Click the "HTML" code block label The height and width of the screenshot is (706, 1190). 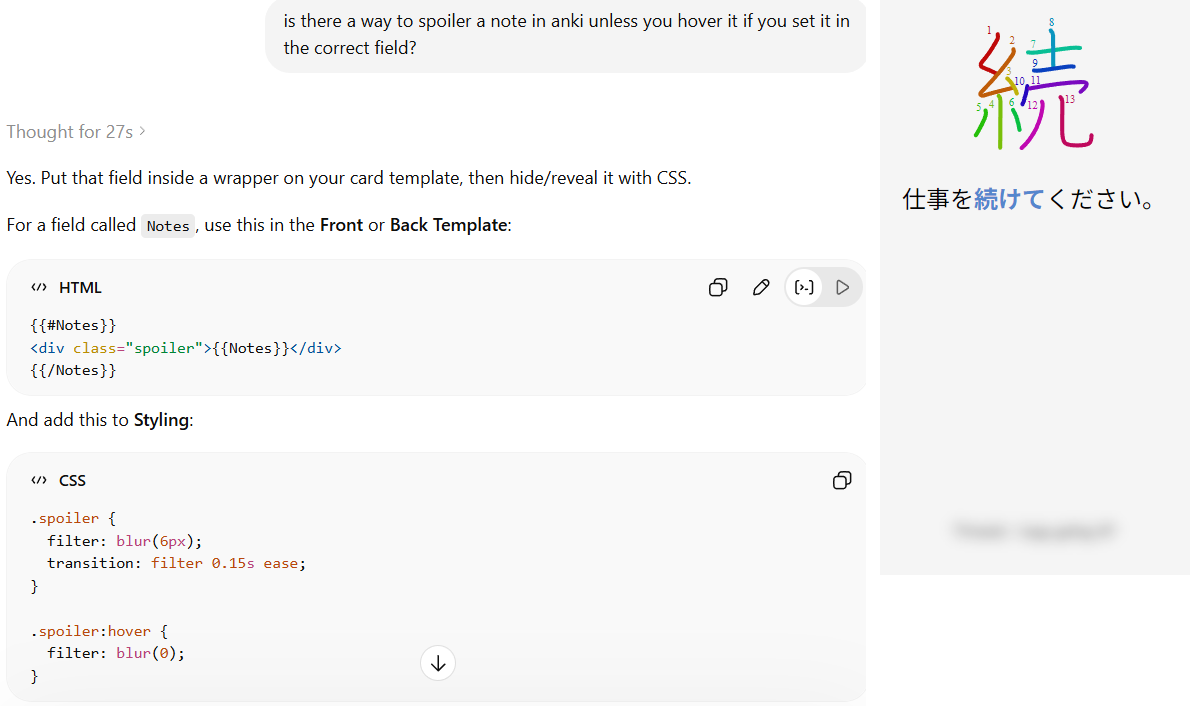[x=80, y=288]
